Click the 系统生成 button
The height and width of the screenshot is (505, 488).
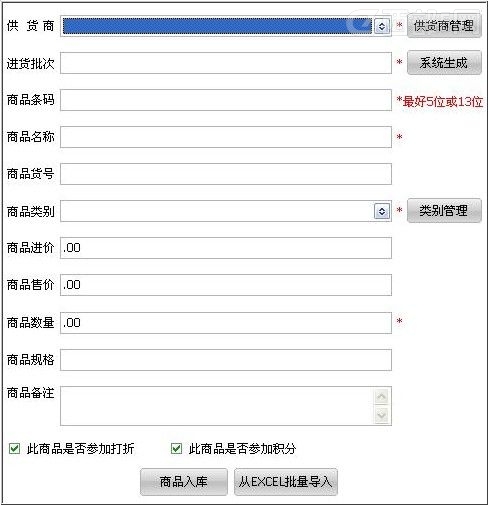(444, 62)
